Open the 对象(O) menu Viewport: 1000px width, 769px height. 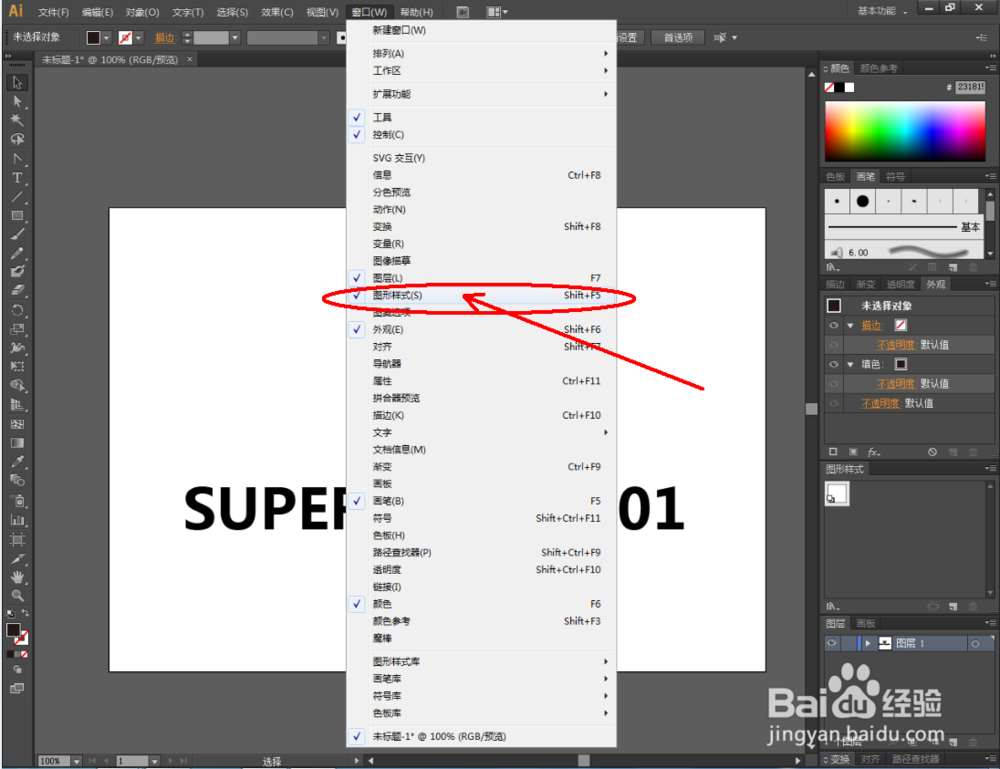[x=142, y=12]
